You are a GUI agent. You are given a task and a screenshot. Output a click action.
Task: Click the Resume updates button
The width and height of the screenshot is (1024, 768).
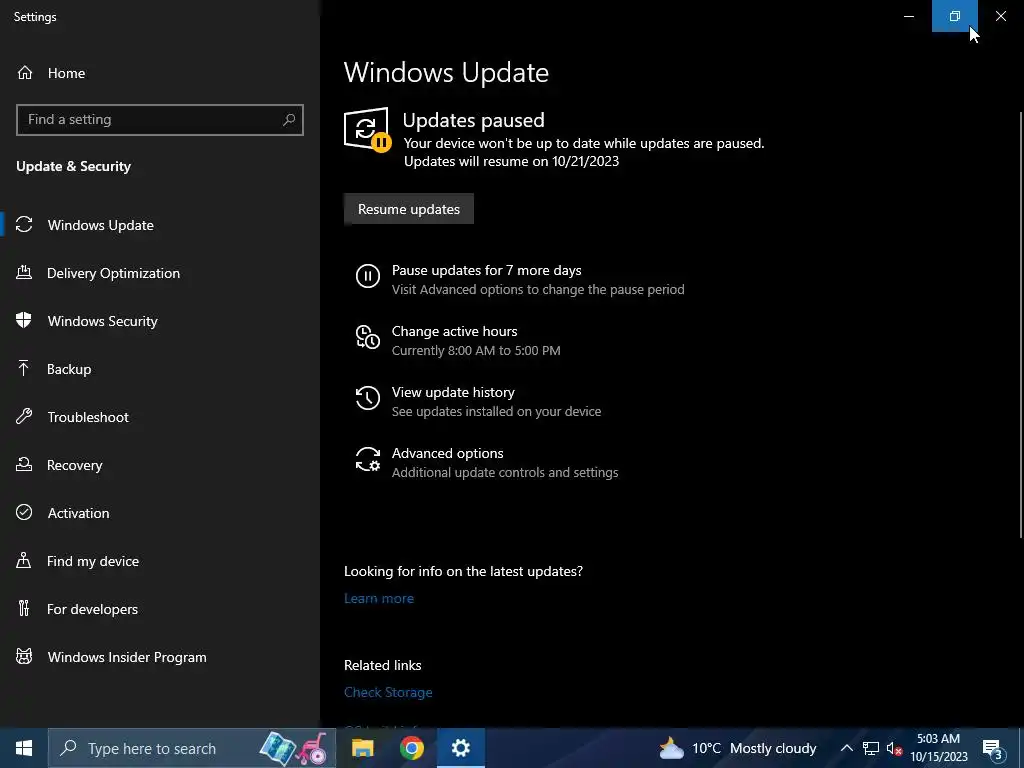coord(409,209)
